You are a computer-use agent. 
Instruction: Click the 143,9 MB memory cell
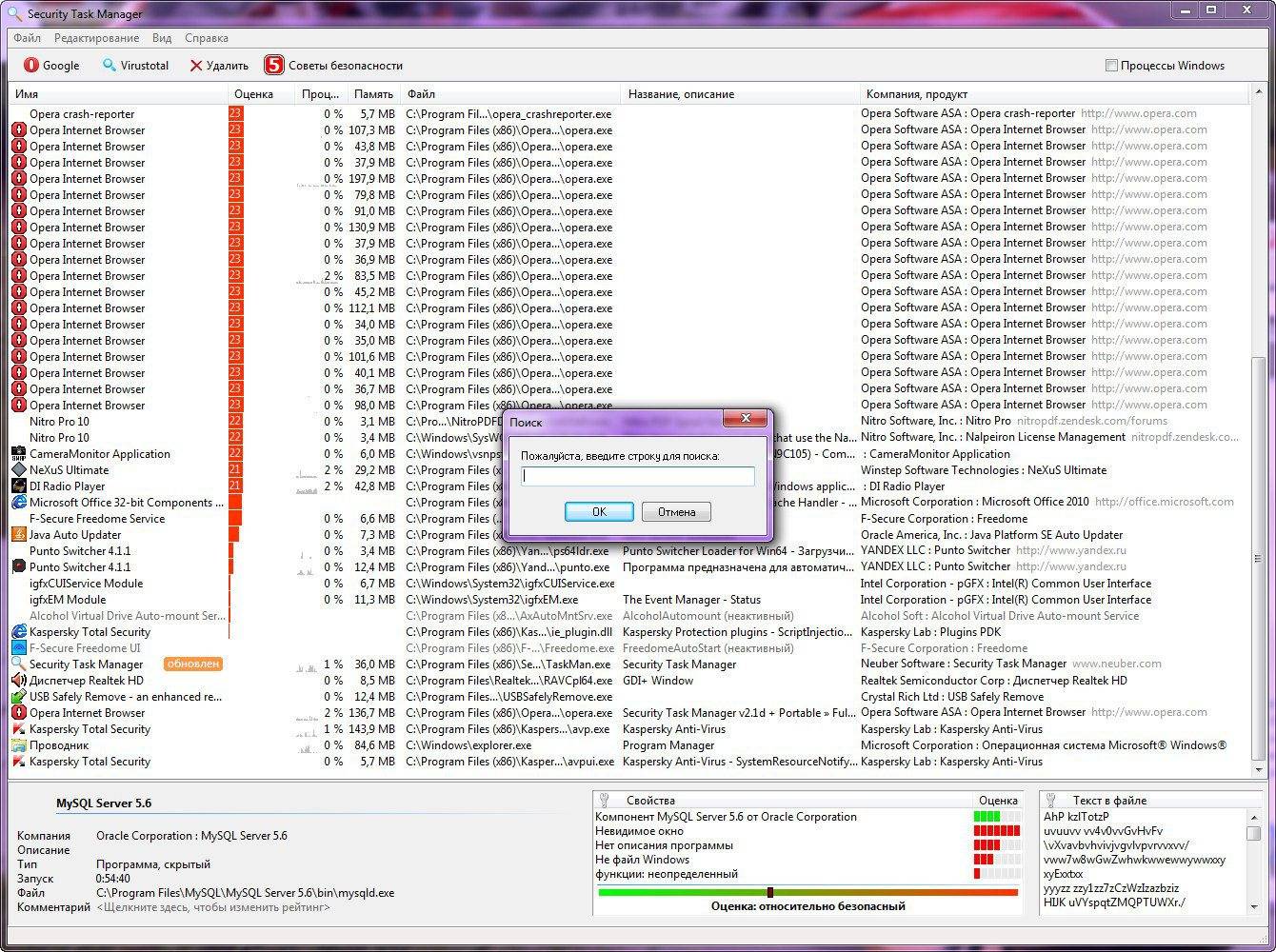point(371,728)
